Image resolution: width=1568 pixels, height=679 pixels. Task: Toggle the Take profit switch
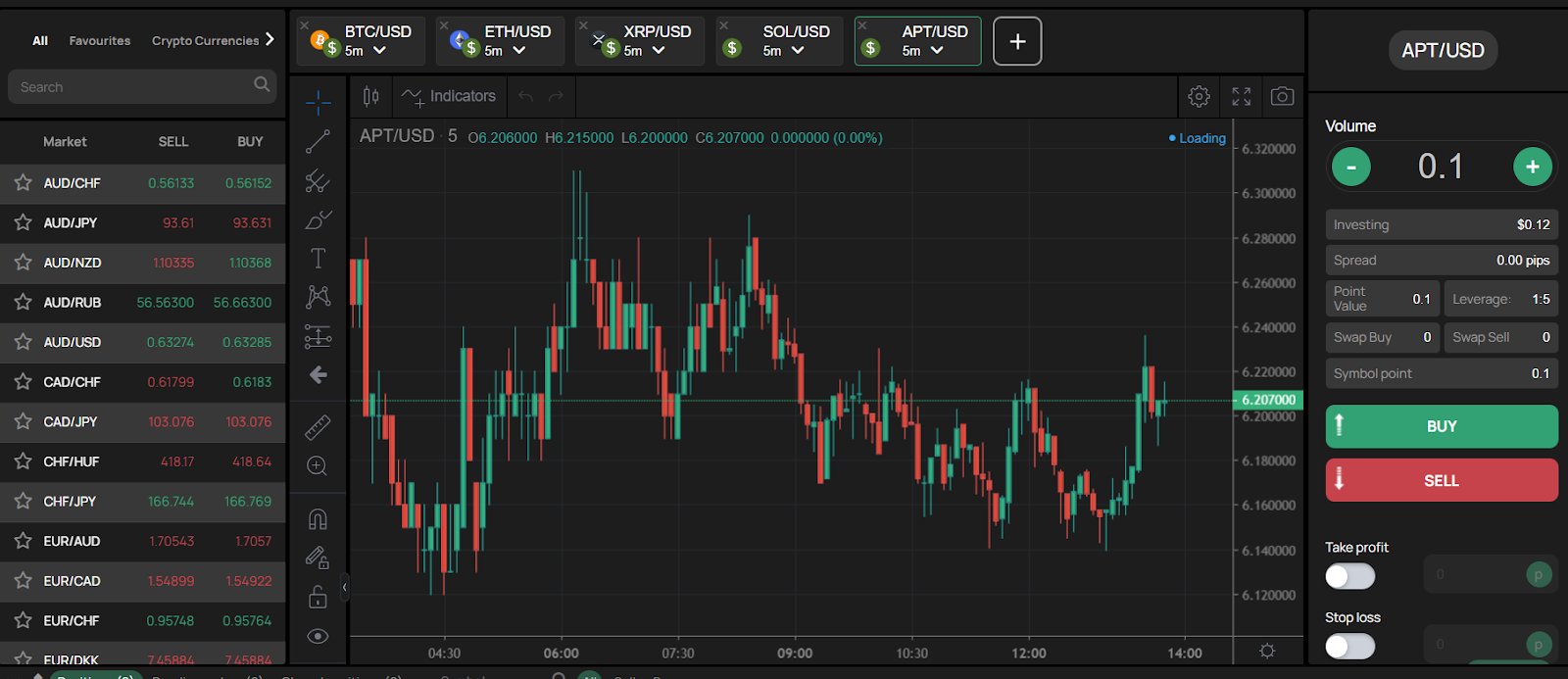click(x=1349, y=576)
